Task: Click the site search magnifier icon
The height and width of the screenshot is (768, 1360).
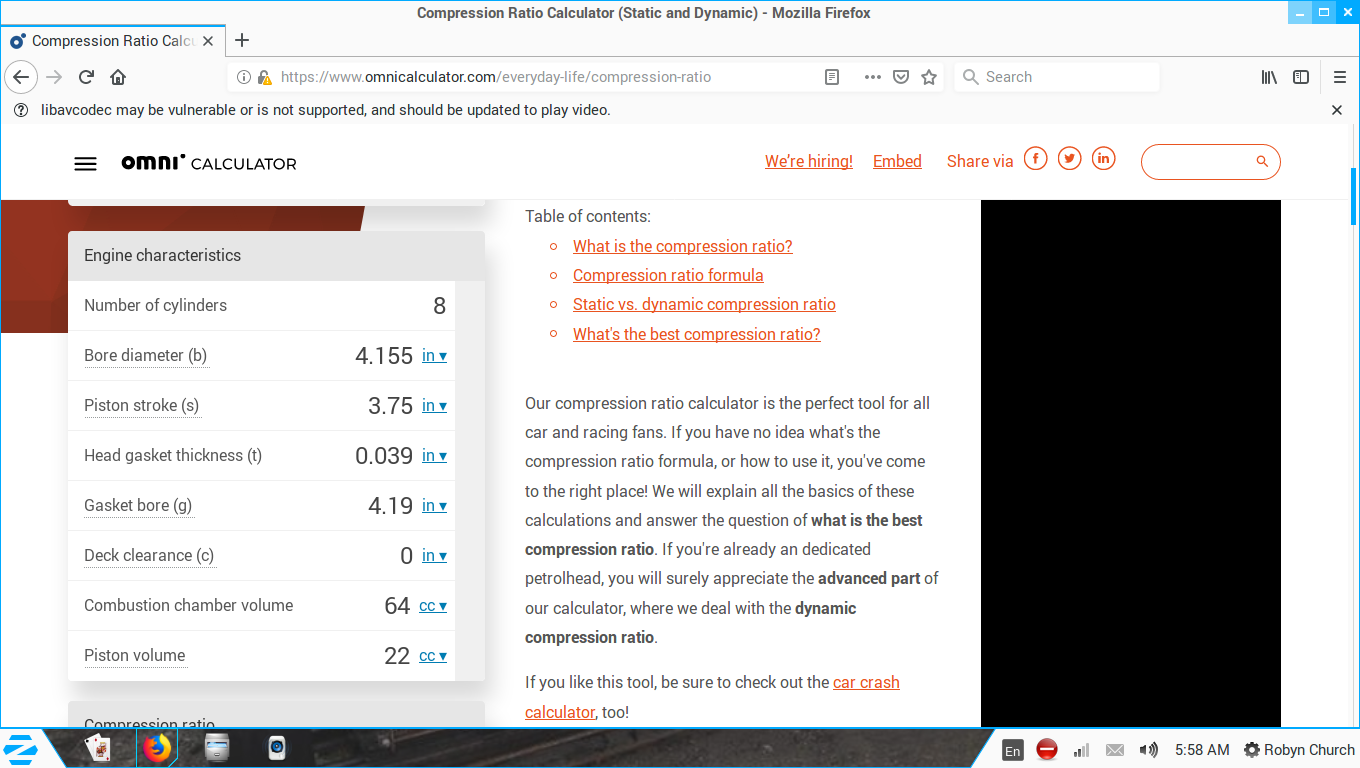Action: [x=1262, y=161]
